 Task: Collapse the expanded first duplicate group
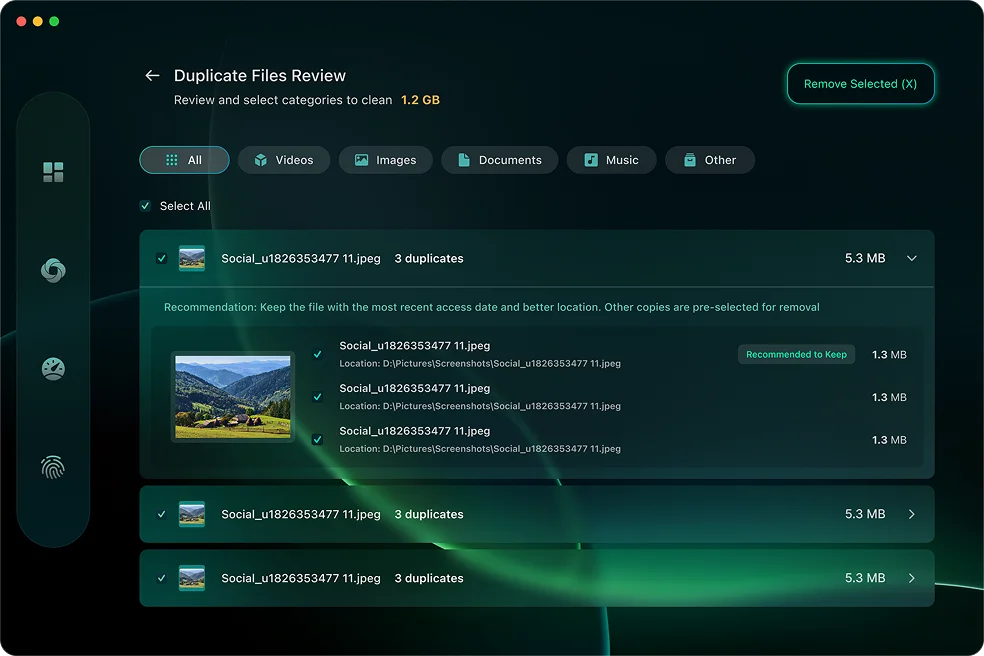point(911,258)
